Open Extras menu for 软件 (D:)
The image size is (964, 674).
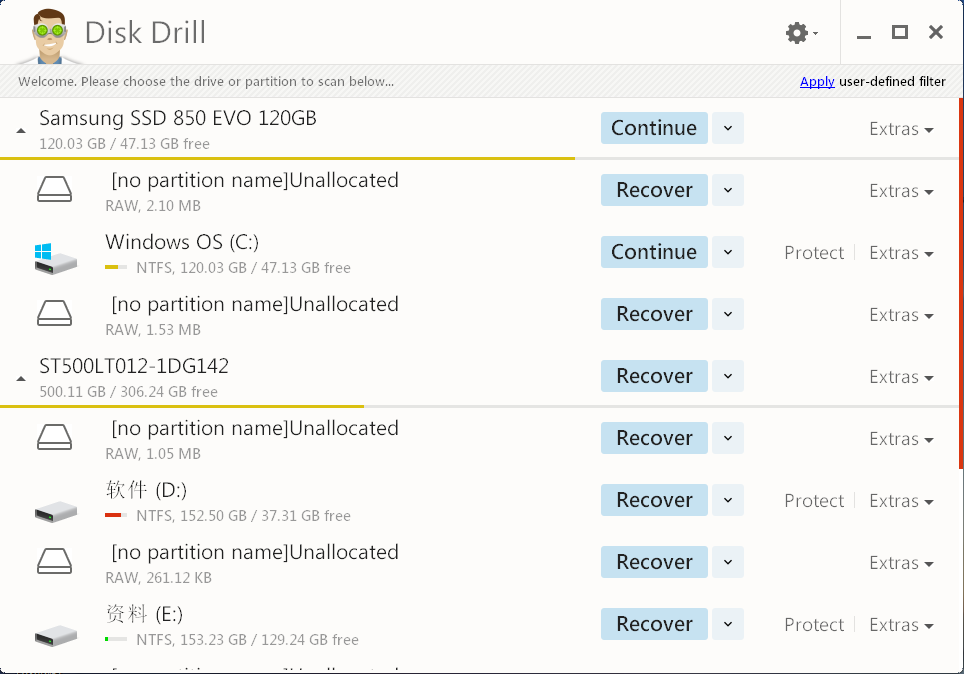point(901,501)
